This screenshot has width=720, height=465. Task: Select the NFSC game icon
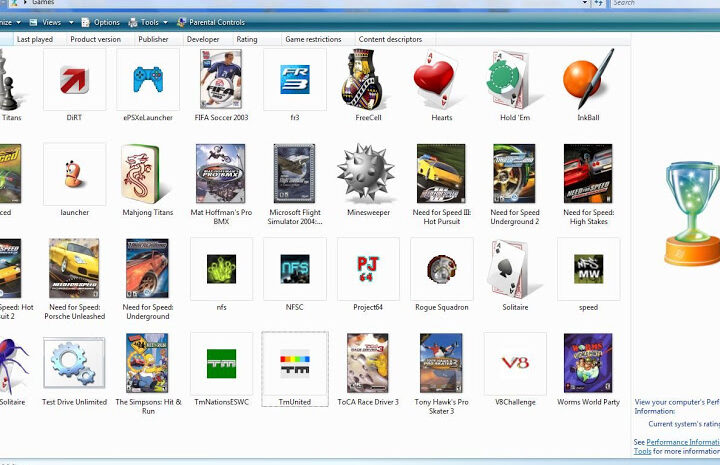(295, 269)
